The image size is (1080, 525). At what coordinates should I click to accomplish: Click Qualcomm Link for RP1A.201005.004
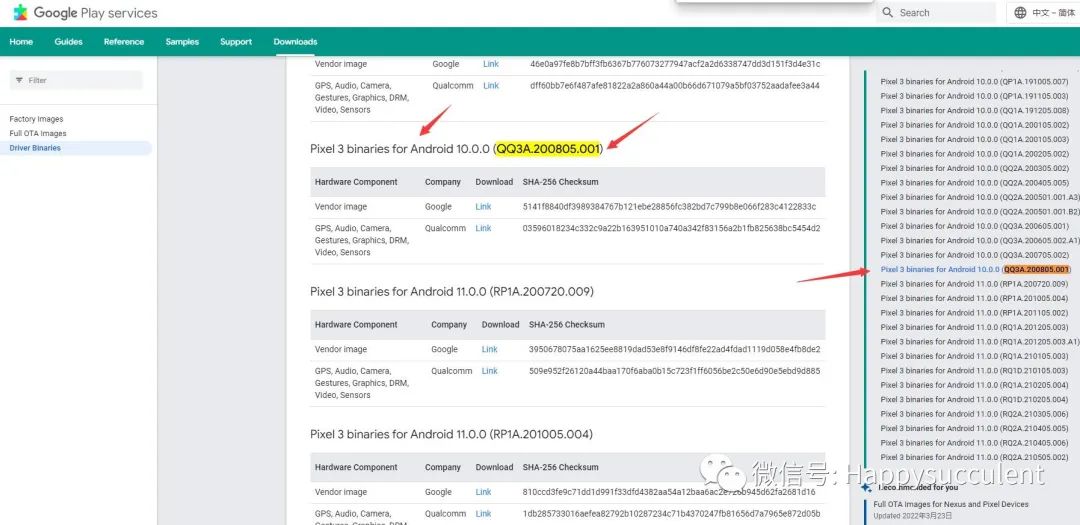pos(483,514)
